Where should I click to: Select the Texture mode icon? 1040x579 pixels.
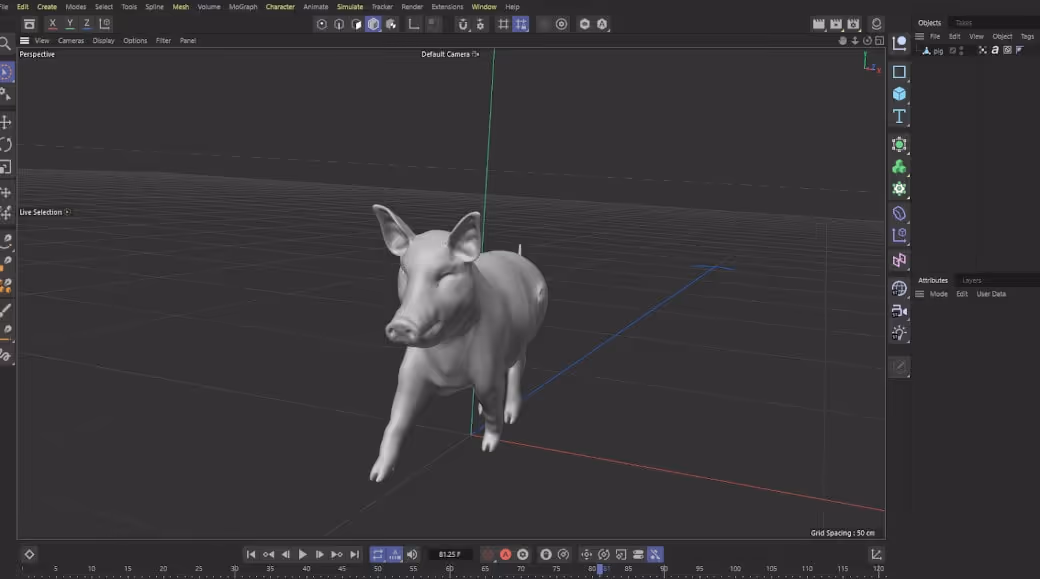click(391, 25)
